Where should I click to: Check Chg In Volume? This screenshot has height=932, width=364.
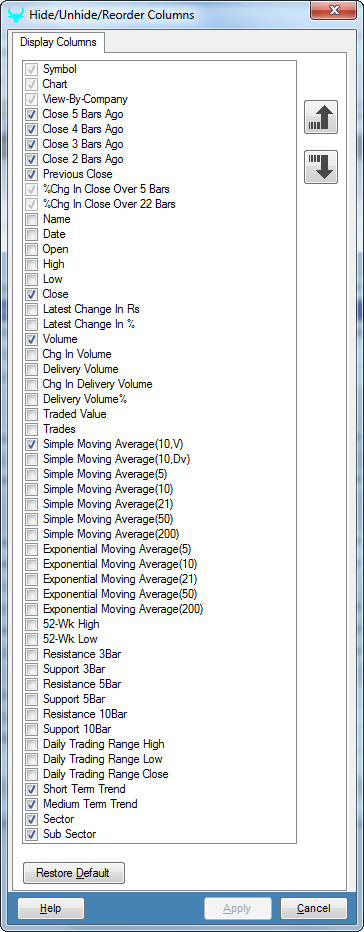[x=32, y=354]
